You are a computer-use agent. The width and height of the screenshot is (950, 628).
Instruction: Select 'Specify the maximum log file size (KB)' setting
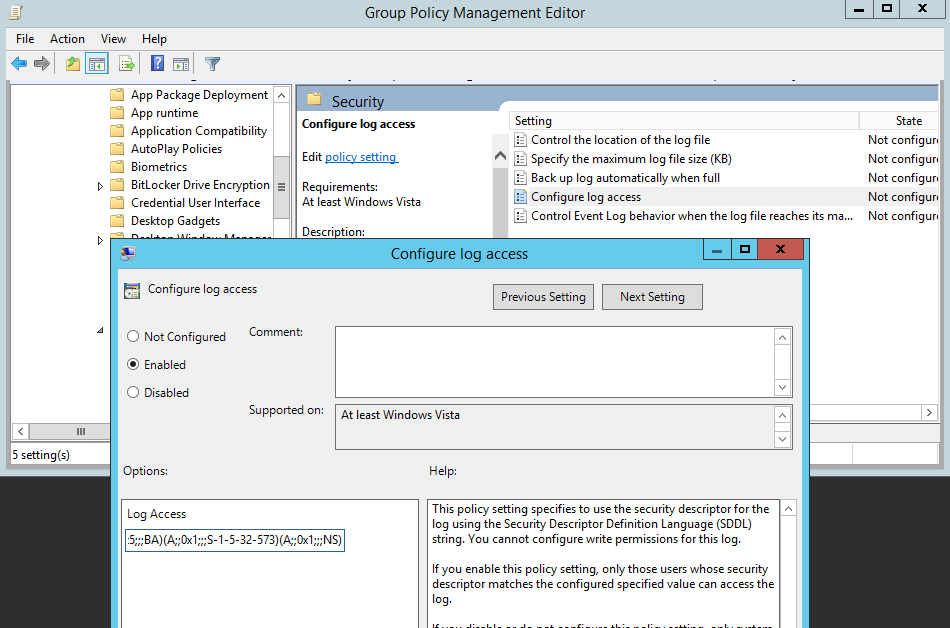pos(631,159)
